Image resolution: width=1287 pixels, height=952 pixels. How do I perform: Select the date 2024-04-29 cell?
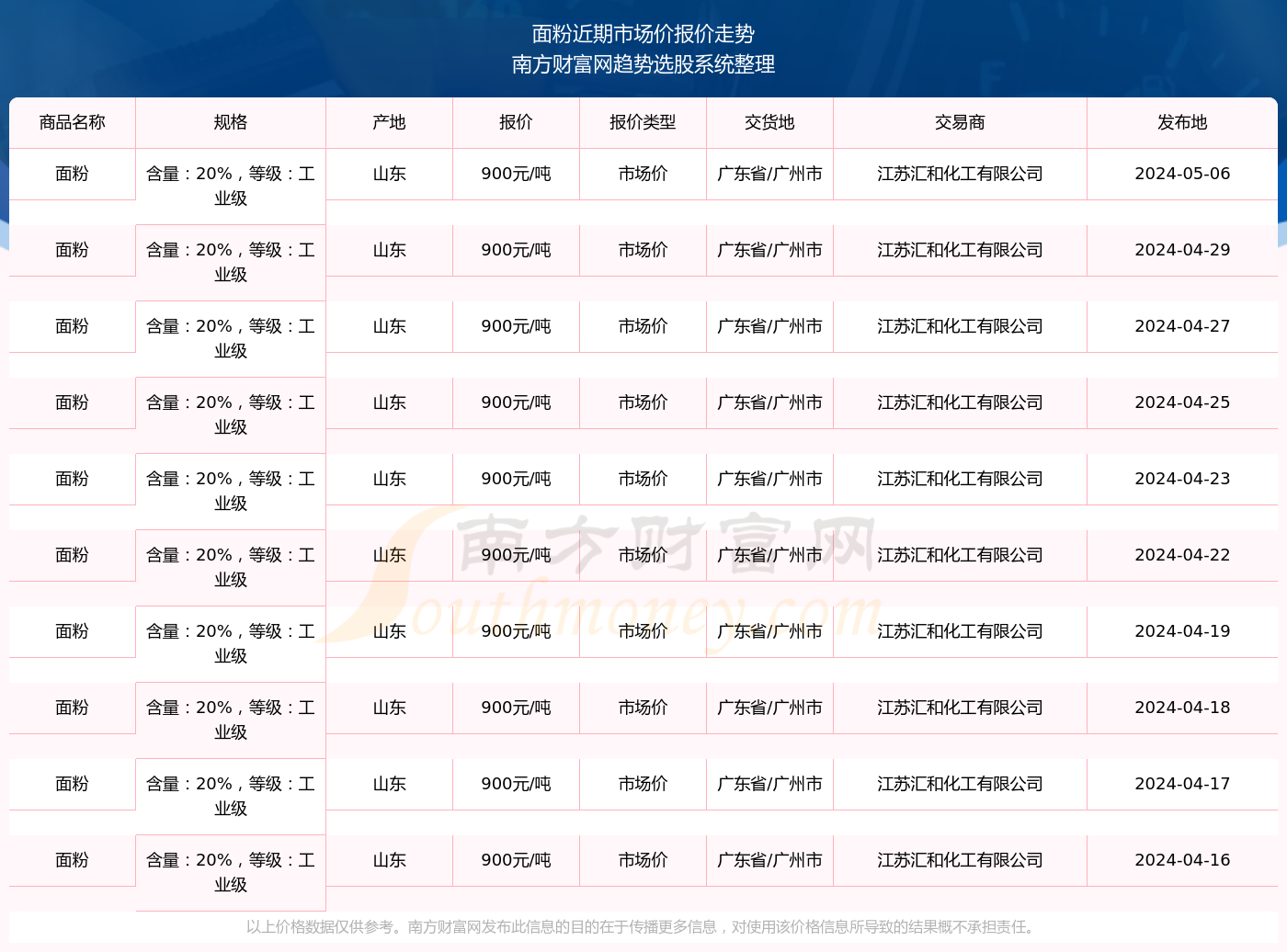coord(1182,250)
